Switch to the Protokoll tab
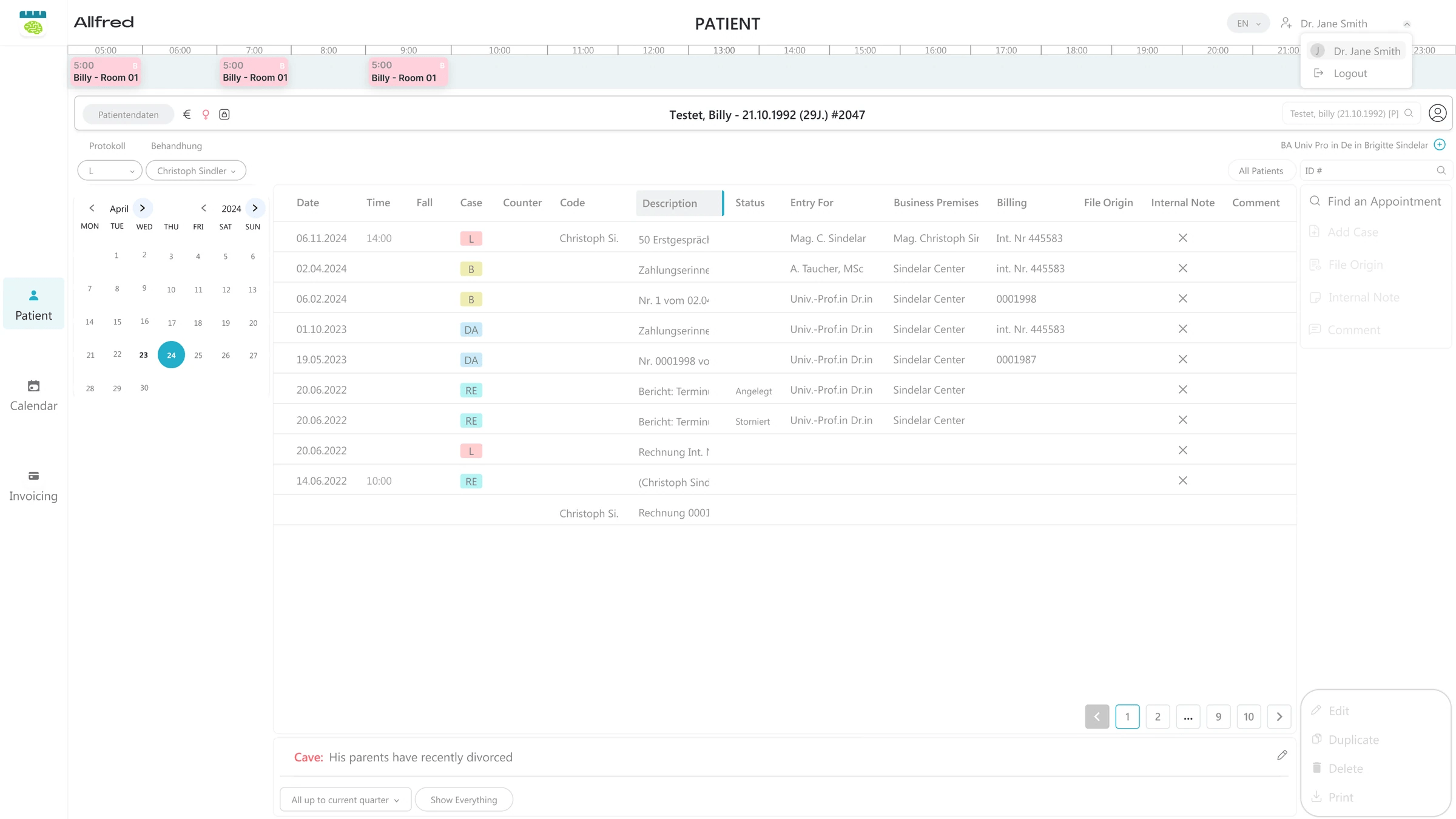 (x=107, y=146)
